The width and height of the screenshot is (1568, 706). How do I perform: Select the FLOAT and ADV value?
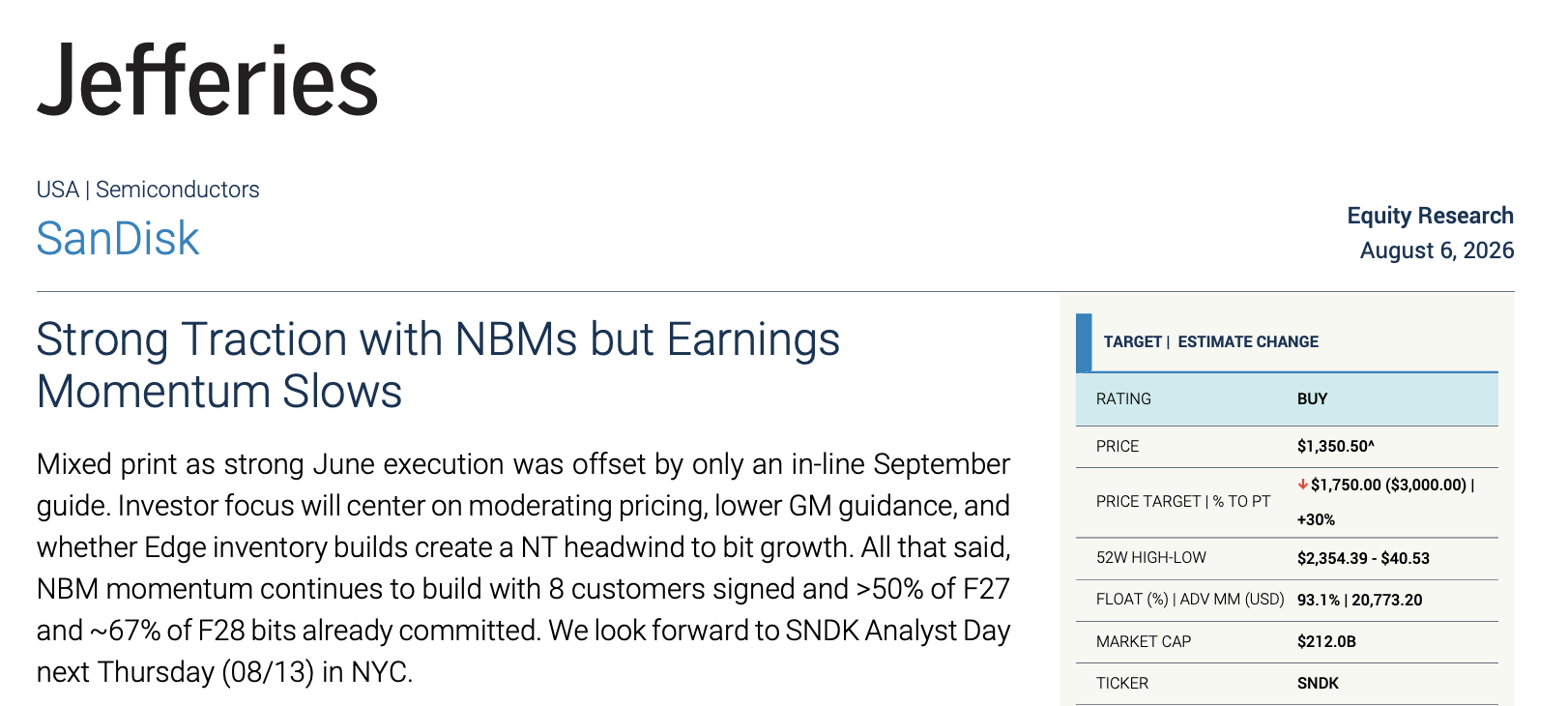1359,601
